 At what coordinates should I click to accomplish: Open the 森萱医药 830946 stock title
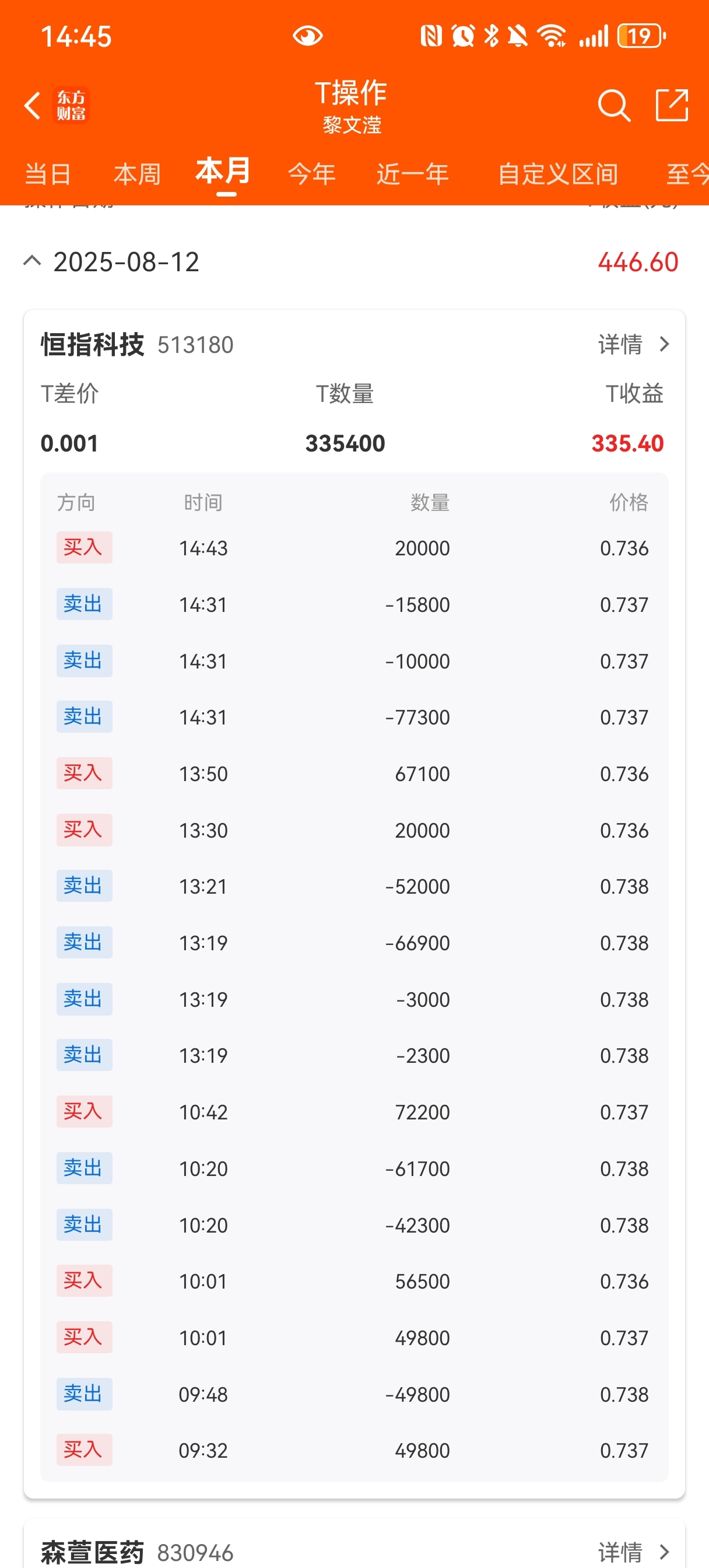[137, 1553]
